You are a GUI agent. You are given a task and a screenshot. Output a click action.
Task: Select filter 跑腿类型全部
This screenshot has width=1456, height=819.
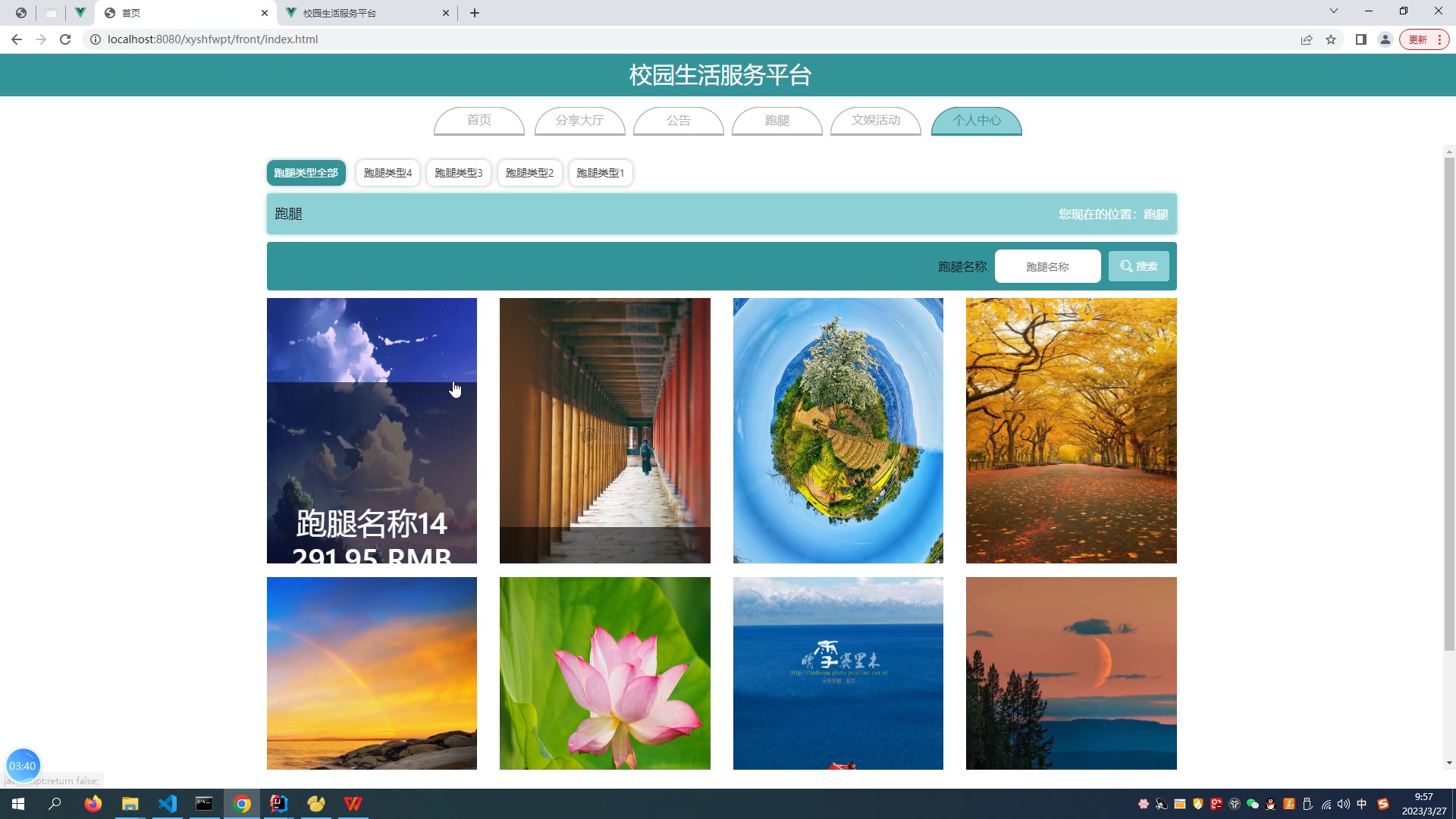[x=306, y=173]
